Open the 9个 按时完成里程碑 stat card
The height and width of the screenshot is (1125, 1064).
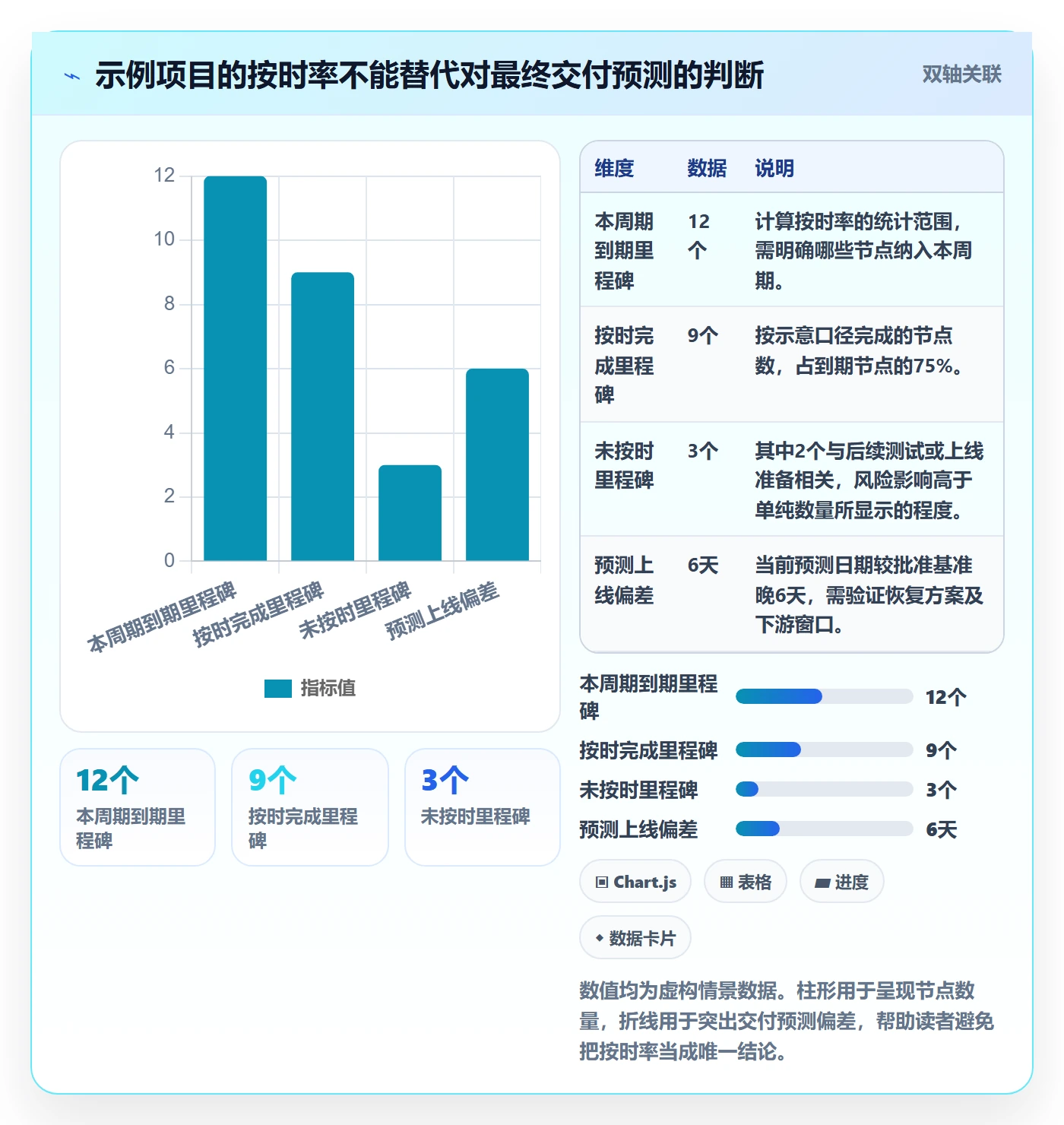tap(310, 807)
